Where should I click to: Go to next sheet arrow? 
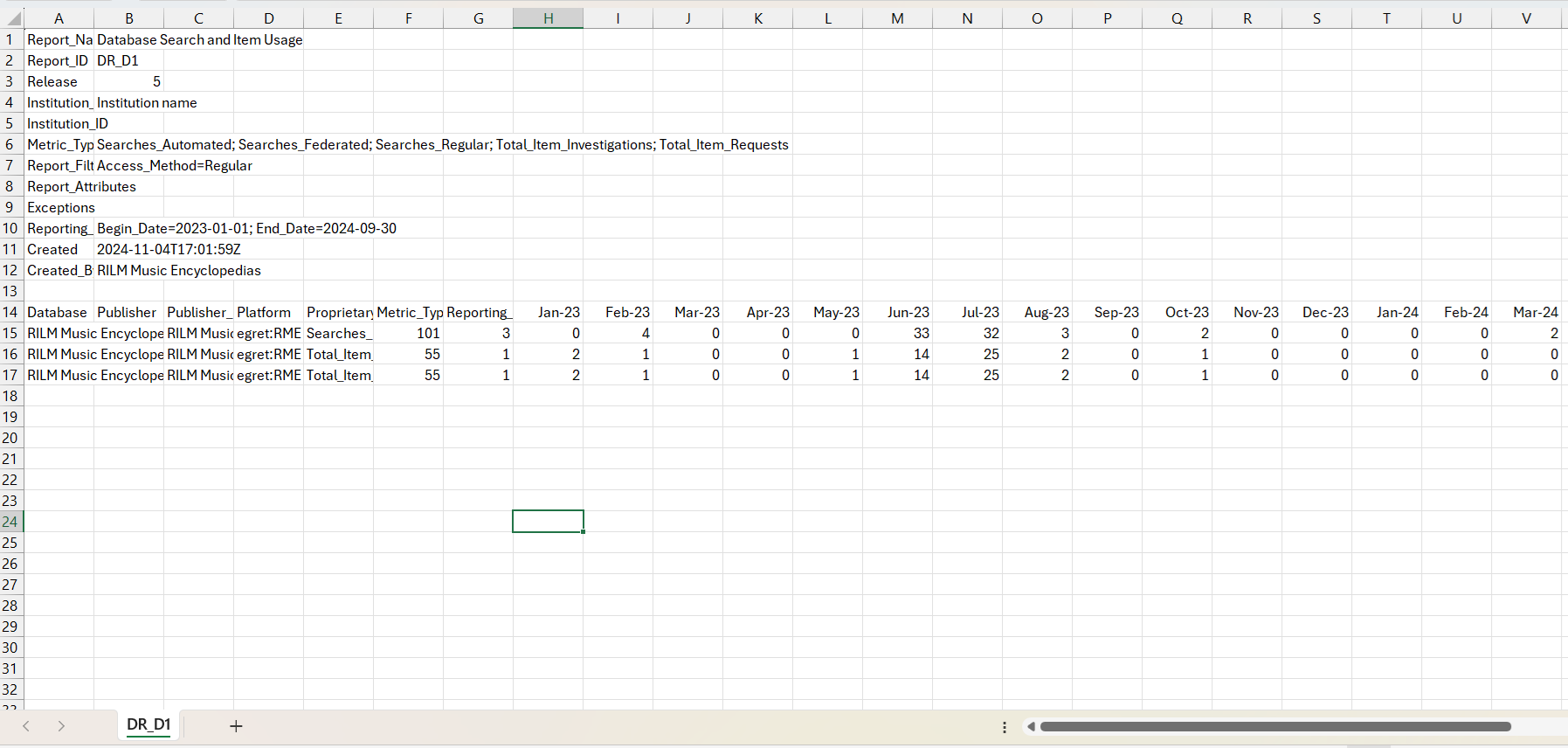point(61,726)
